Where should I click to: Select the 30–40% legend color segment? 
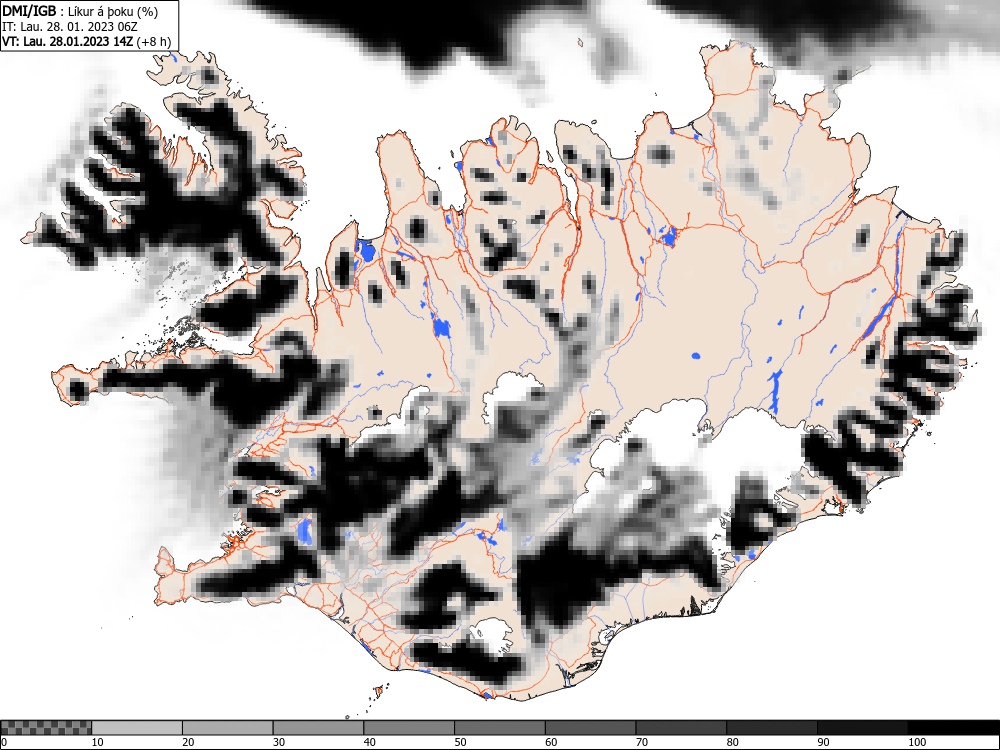point(318,728)
